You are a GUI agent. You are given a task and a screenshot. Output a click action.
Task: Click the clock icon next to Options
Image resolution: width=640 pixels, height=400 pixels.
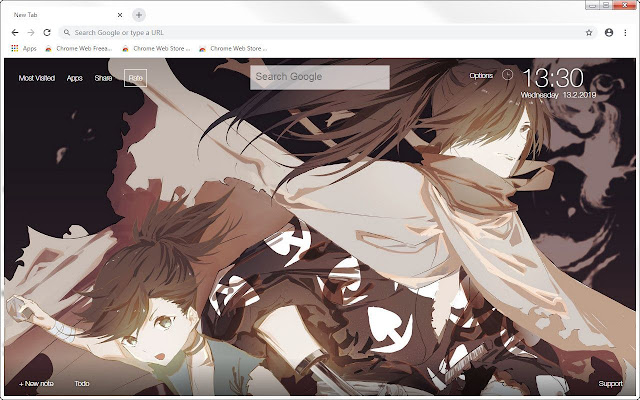(x=507, y=75)
